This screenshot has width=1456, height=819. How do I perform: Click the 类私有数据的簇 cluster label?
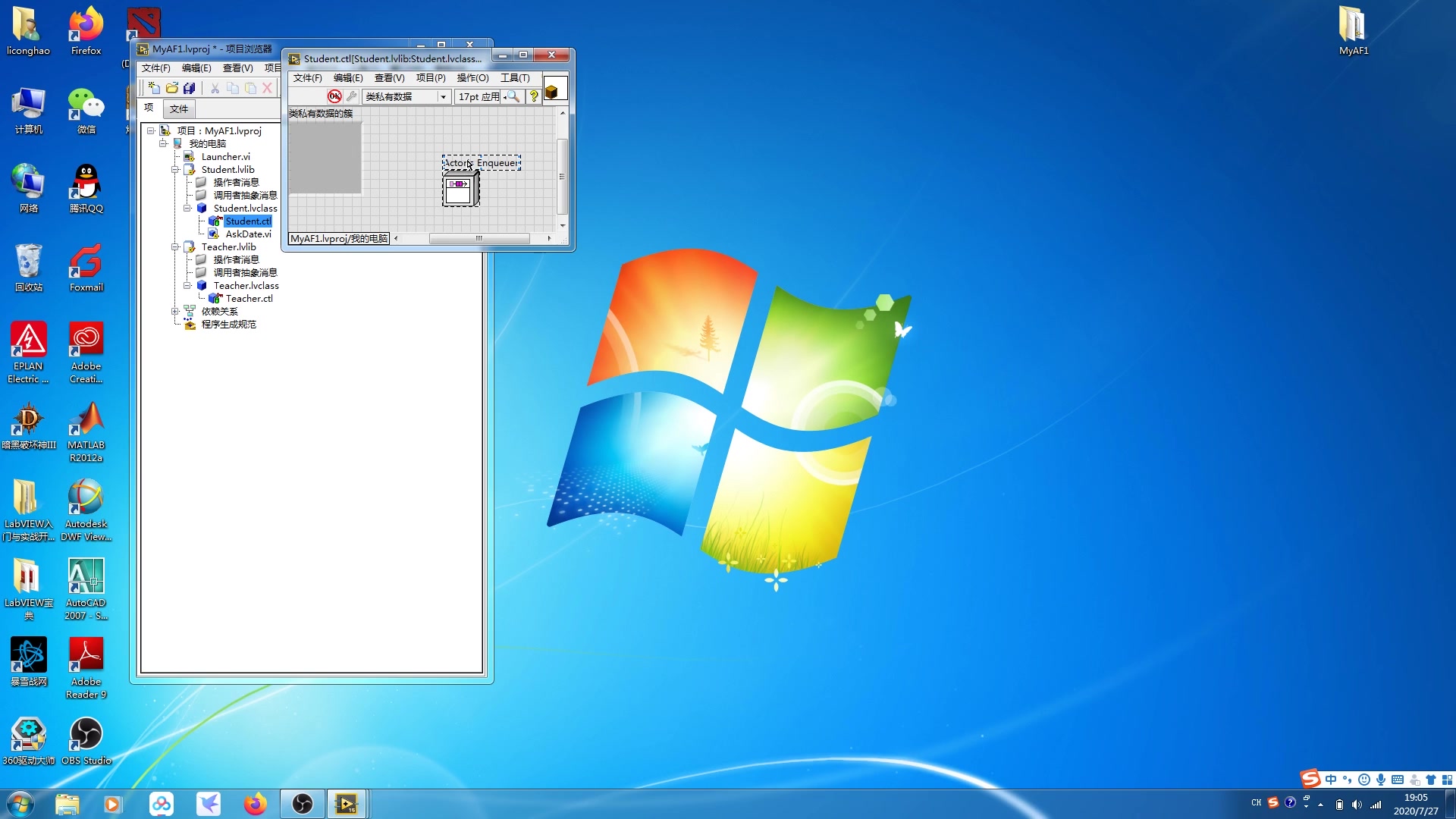321,114
